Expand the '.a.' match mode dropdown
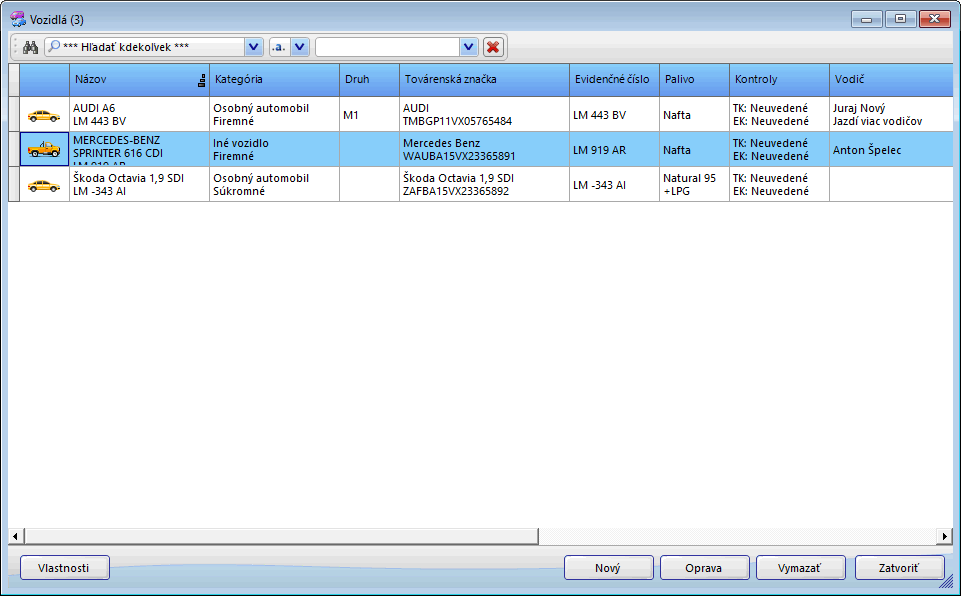This screenshot has height=596, width=961. click(300, 47)
